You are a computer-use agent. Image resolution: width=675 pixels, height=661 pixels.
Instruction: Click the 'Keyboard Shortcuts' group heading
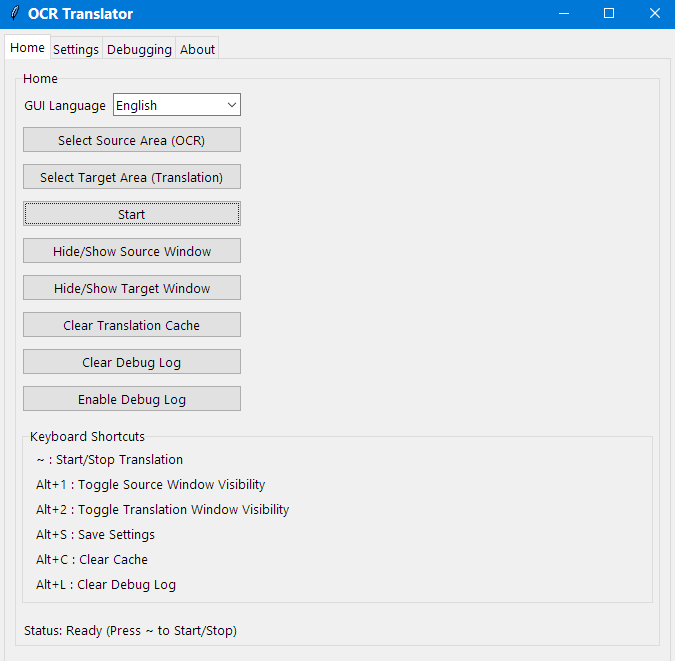(87, 436)
